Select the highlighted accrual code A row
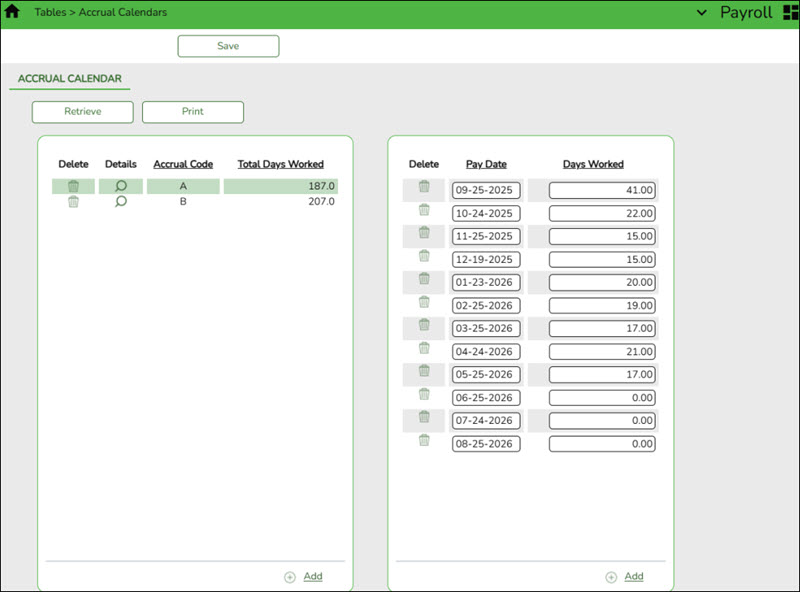This screenshot has width=800, height=592. click(x=183, y=186)
